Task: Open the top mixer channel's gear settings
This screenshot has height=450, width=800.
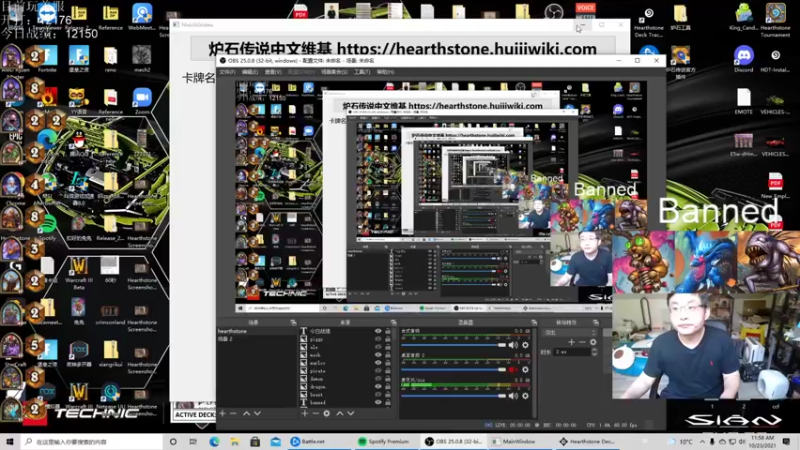Action: pyautogui.click(x=525, y=345)
